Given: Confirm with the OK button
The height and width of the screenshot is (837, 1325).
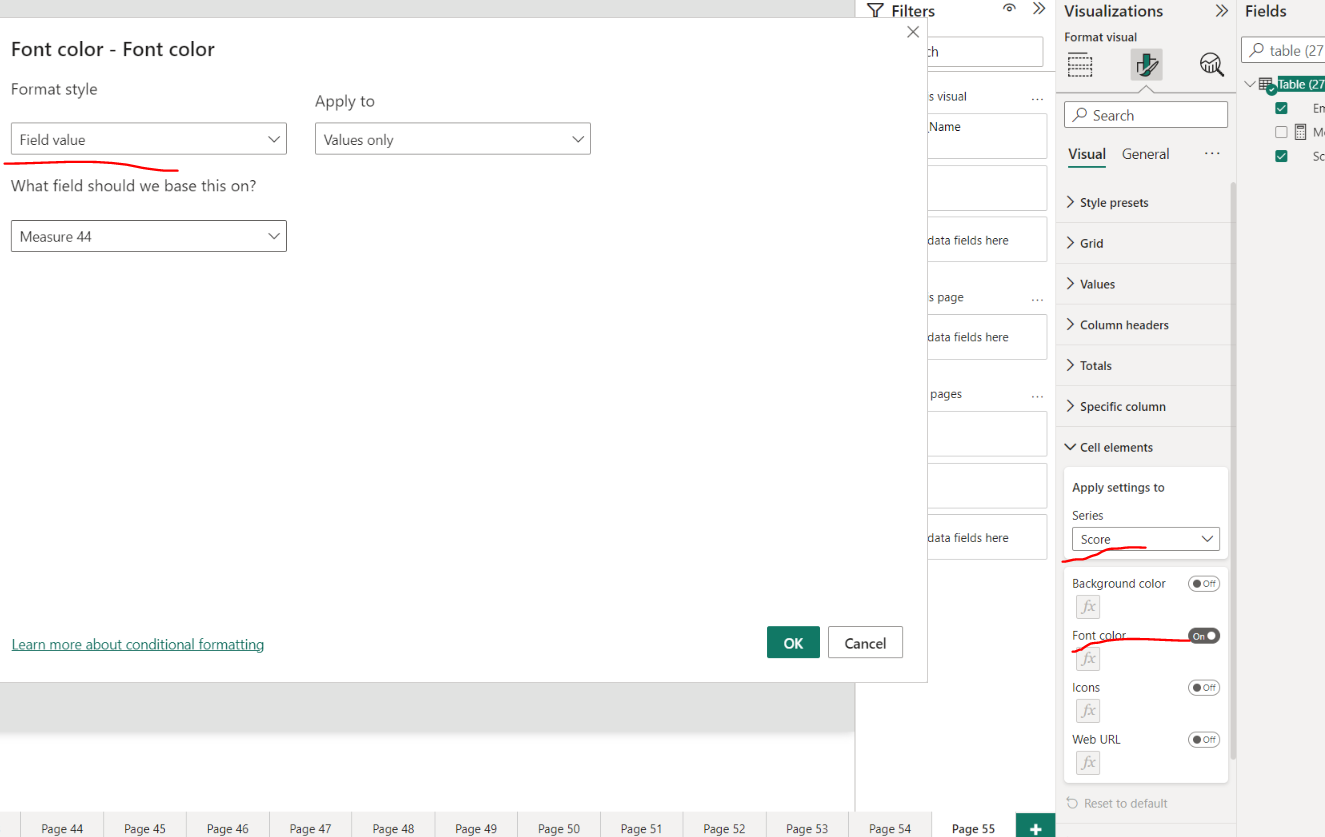Looking at the screenshot, I should [x=793, y=642].
